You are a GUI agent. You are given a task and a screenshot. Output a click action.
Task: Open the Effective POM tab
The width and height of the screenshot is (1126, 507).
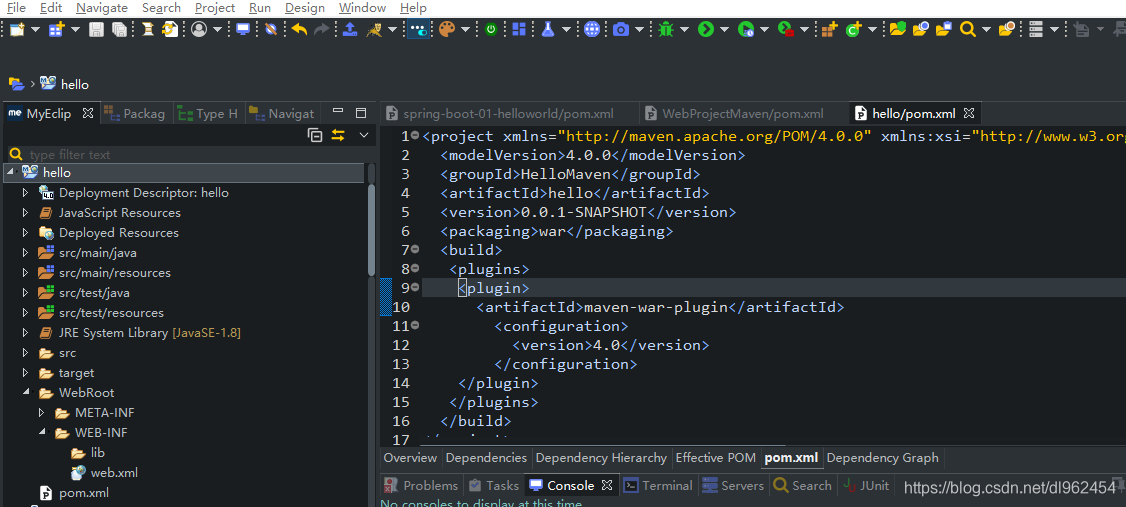[715, 457]
